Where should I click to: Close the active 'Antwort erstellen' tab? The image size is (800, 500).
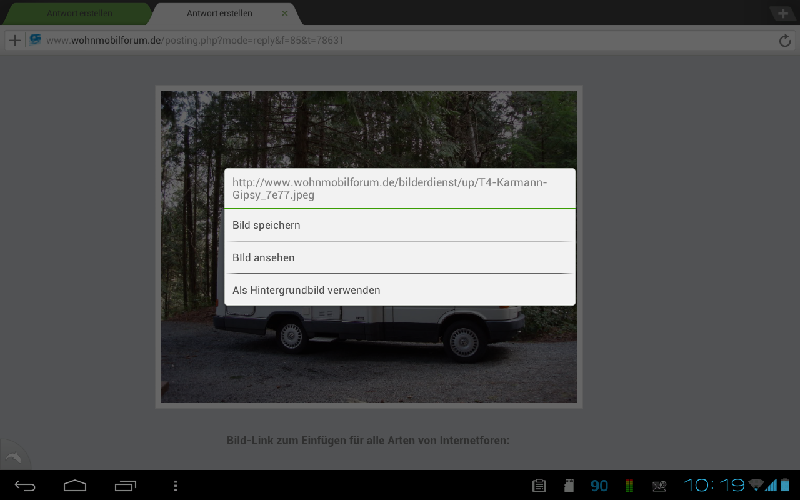(x=284, y=14)
